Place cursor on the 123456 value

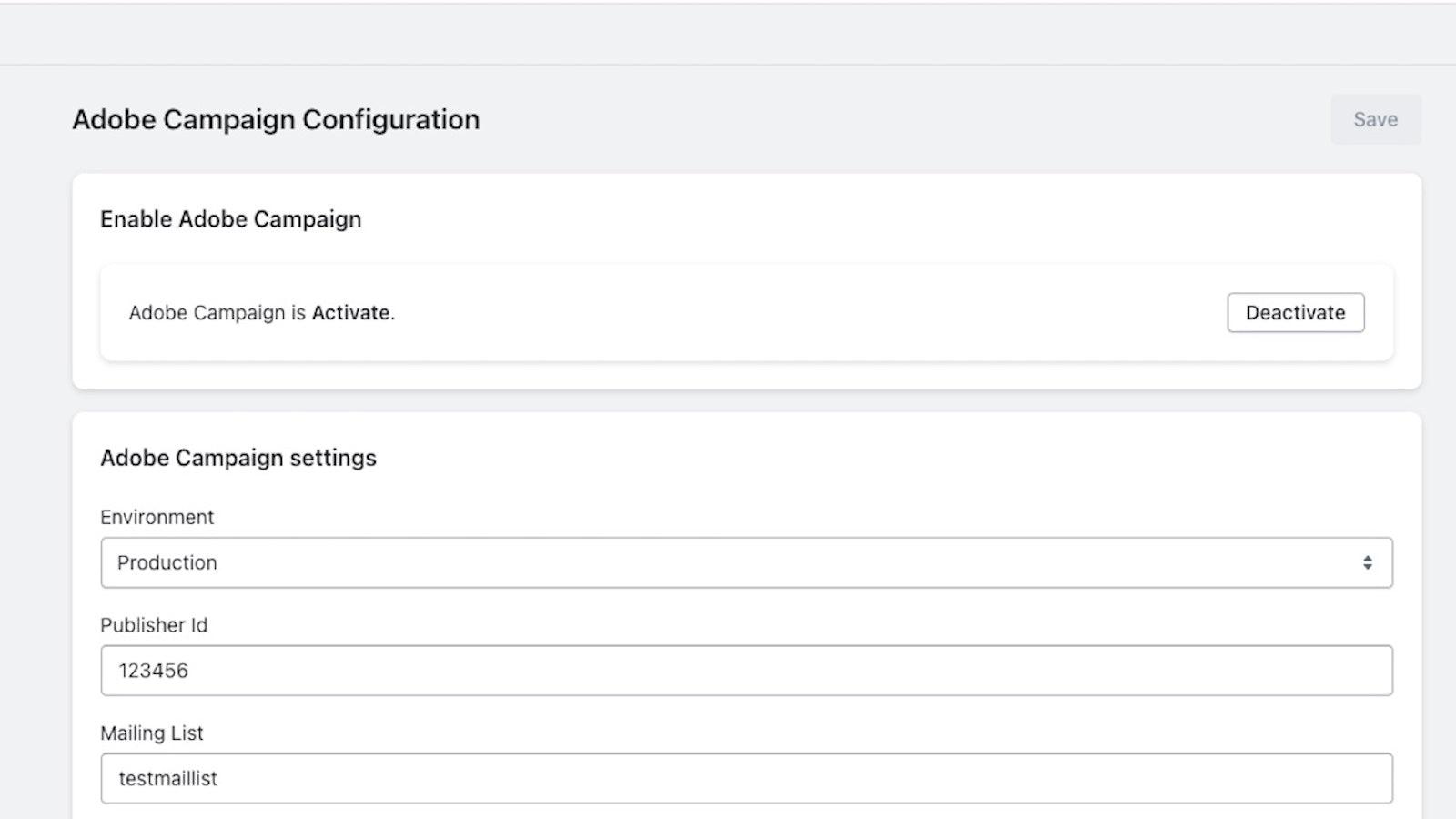153,671
